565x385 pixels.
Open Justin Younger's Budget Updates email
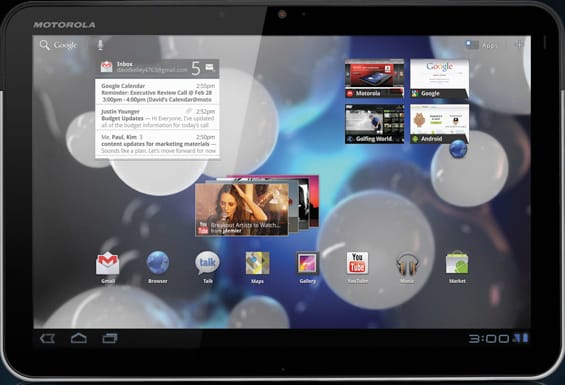(157, 118)
